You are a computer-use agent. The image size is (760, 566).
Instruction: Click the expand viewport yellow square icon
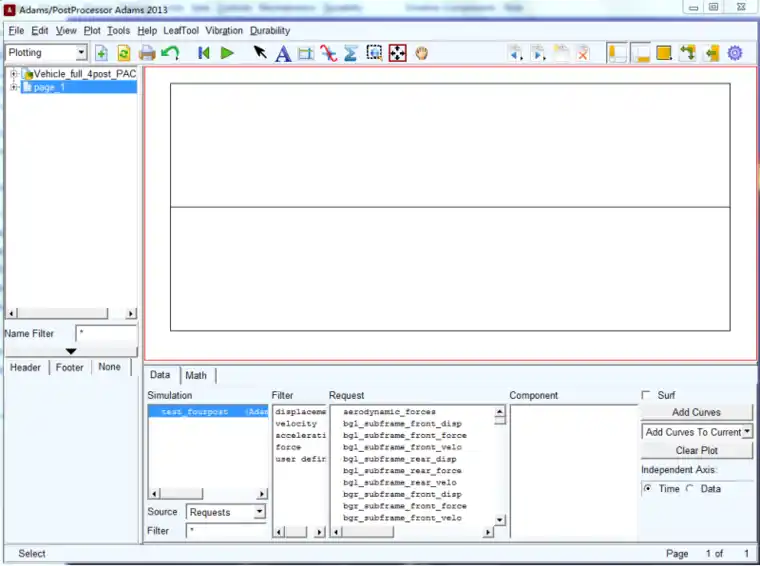click(x=664, y=53)
